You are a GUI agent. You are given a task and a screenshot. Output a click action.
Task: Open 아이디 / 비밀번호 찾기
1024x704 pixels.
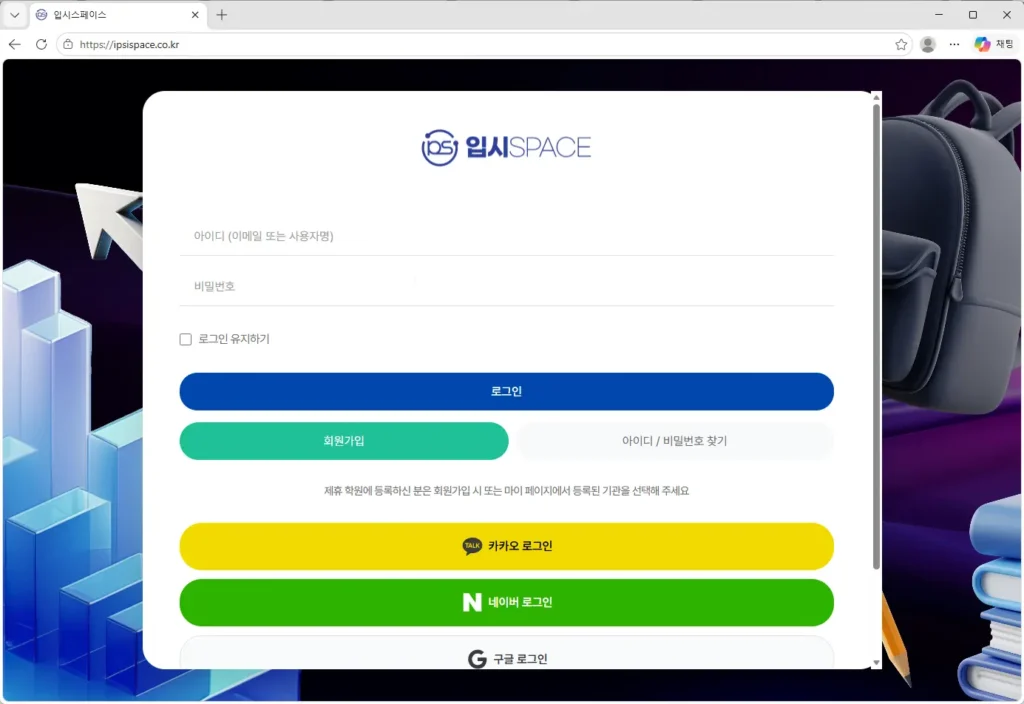pyautogui.click(x=675, y=441)
